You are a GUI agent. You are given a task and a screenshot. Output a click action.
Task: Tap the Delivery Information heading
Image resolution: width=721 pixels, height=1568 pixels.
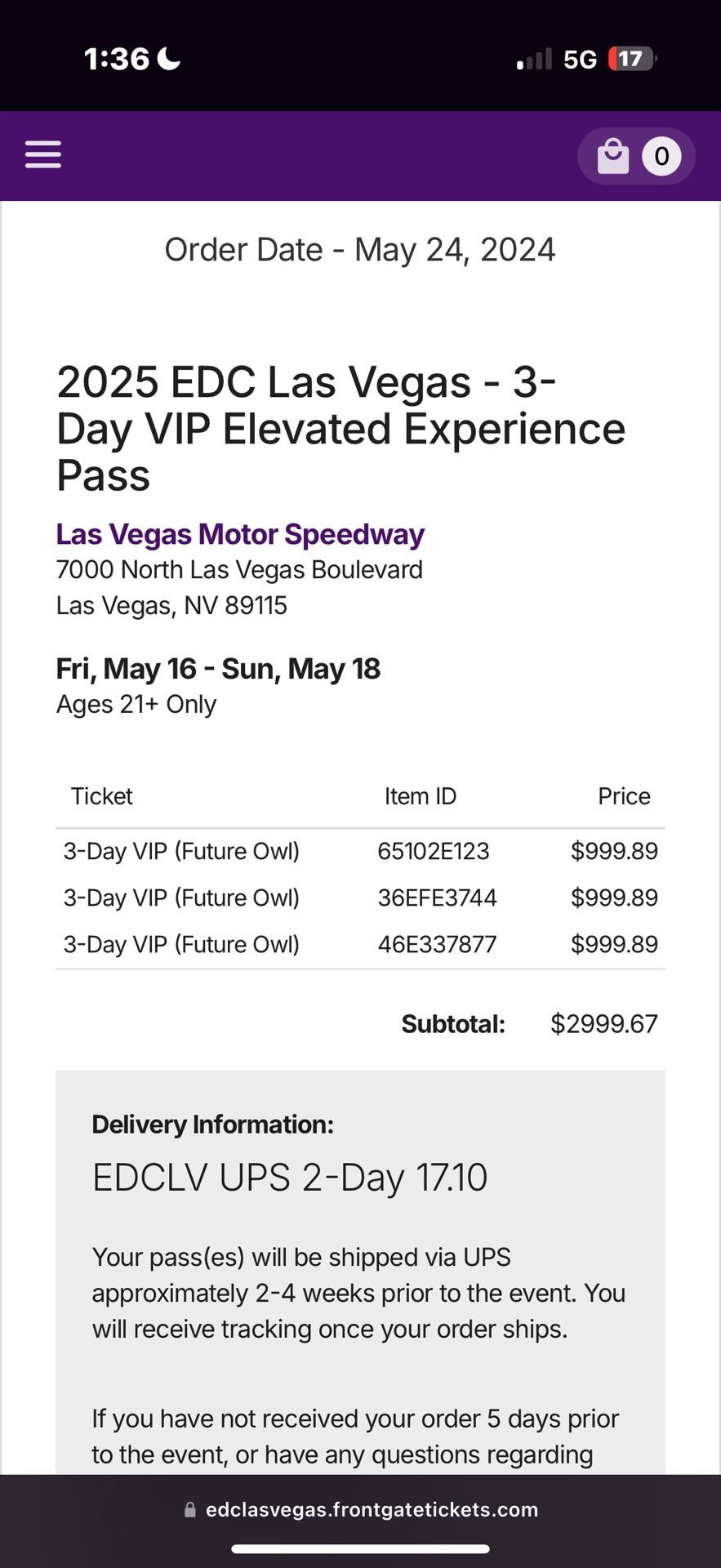coord(212,1125)
